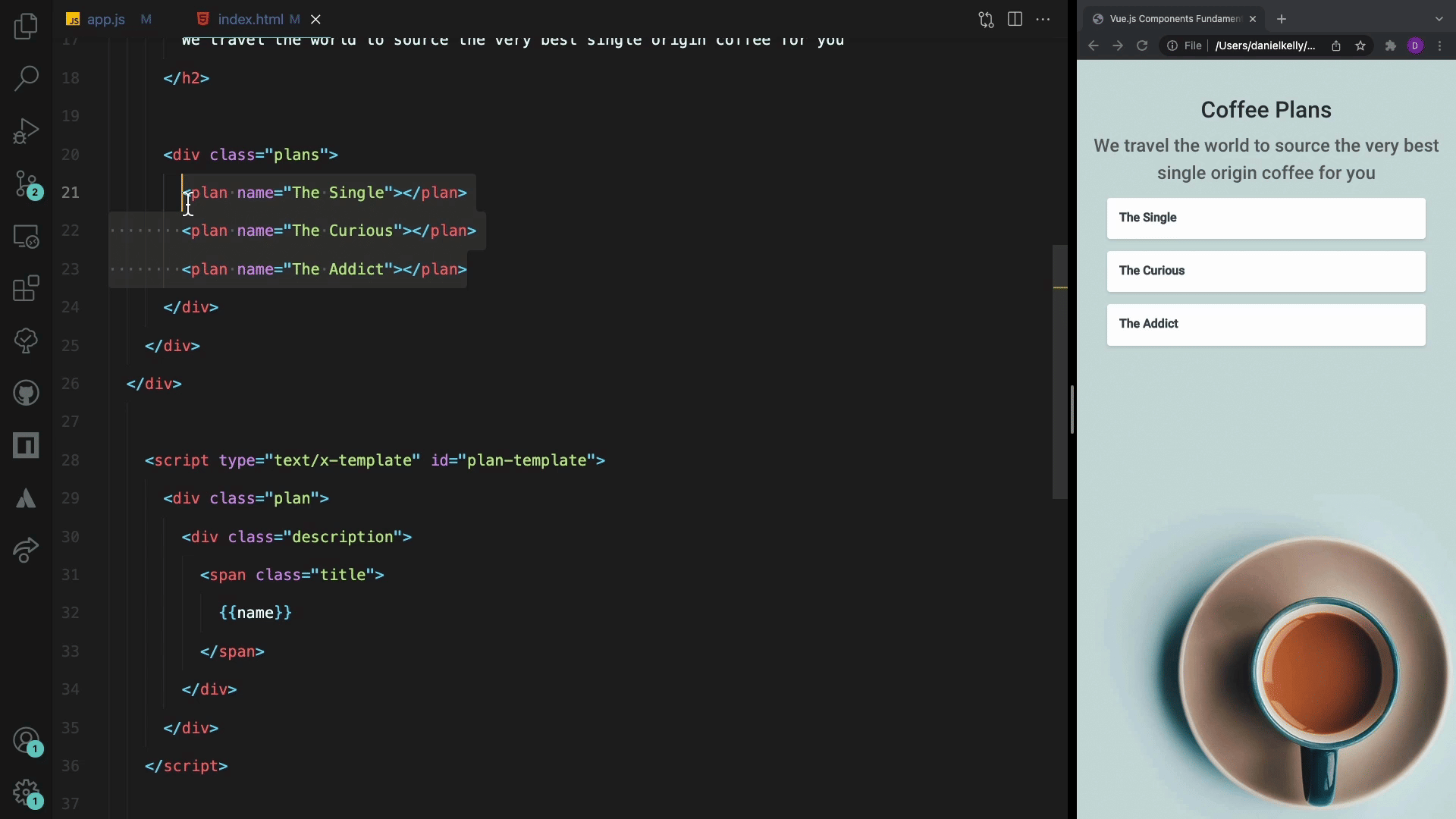The height and width of the screenshot is (819, 1456).
Task: Place cursor in the "The Addict" plan line
Action: click(x=325, y=269)
